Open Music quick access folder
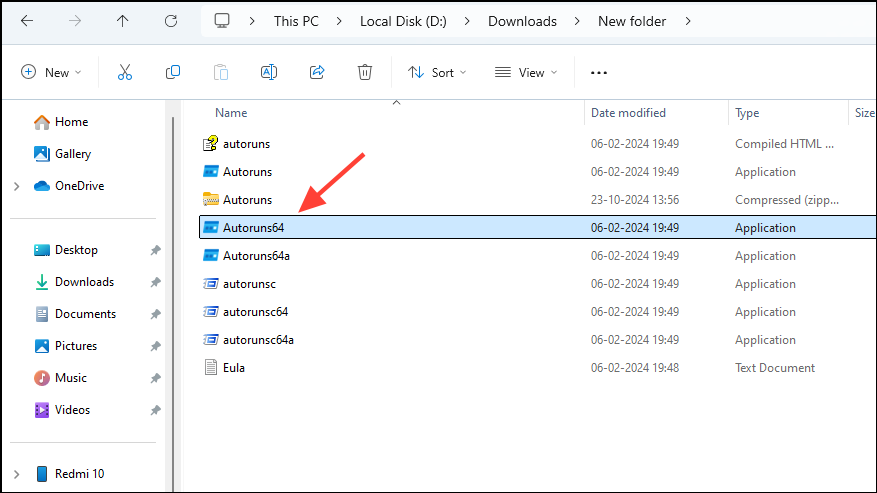This screenshot has height=493, width=877. click(x=60, y=378)
